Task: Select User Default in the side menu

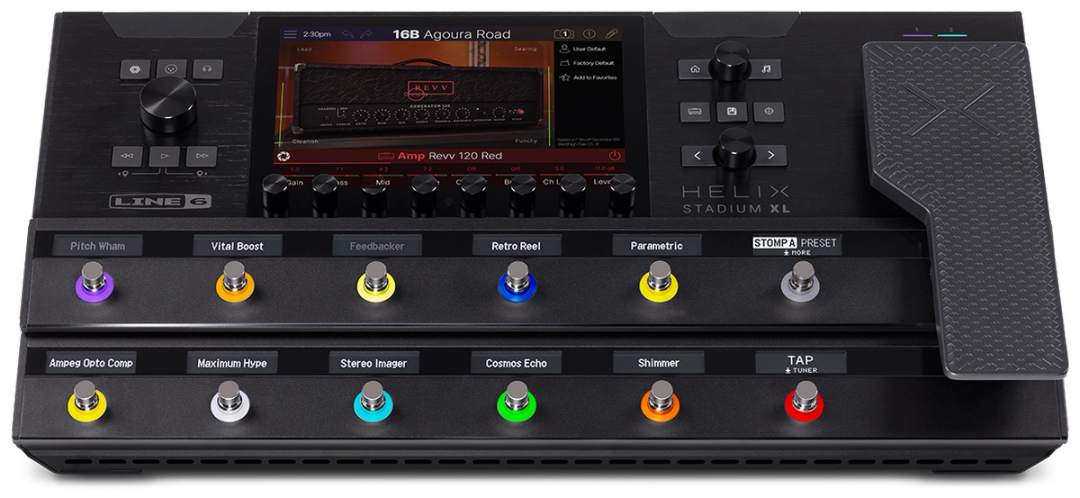Action: click(583, 49)
